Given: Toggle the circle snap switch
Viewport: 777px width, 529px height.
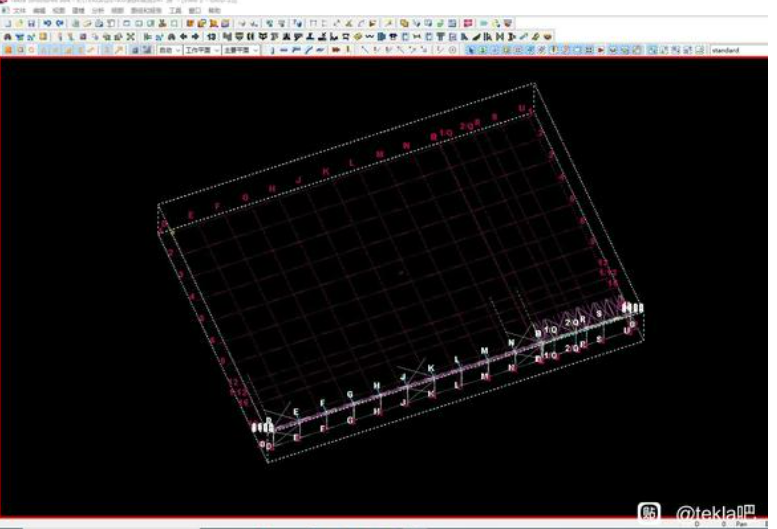Looking at the screenshot, I should point(32,50).
